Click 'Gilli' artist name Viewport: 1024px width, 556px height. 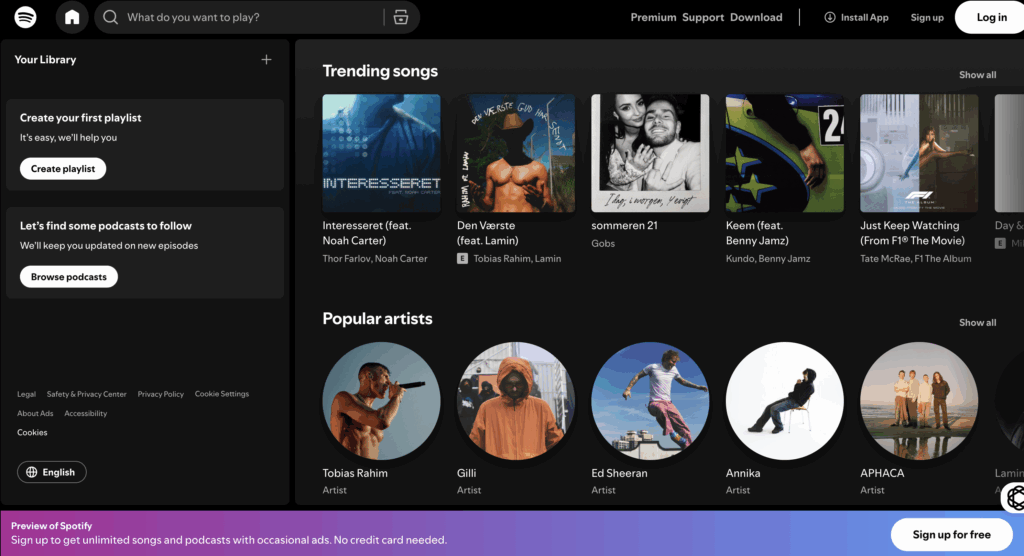(x=466, y=473)
